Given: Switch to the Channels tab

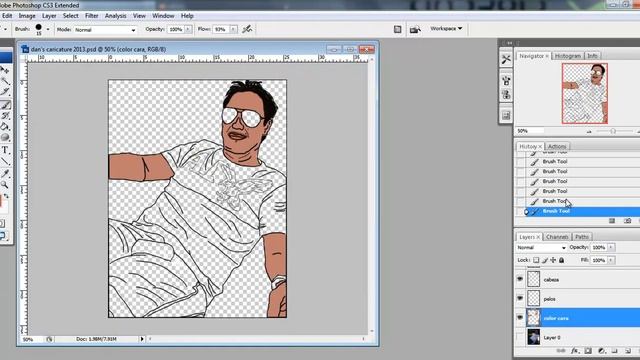Looking at the screenshot, I should pyautogui.click(x=557, y=237).
